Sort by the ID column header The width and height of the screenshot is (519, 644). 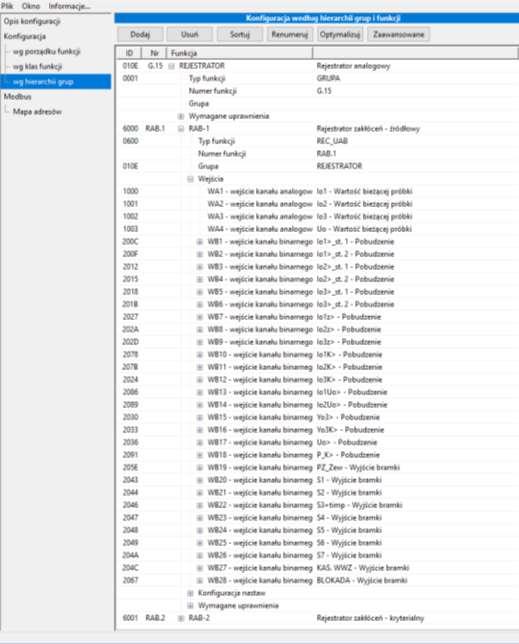point(129,53)
